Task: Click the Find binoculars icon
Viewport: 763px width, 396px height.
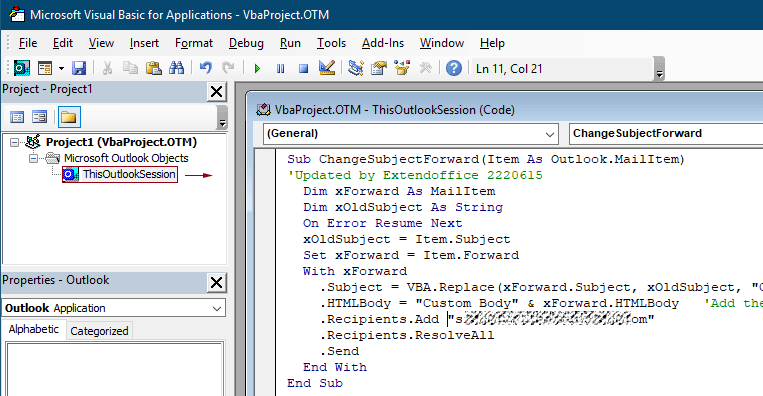Action: [176, 68]
